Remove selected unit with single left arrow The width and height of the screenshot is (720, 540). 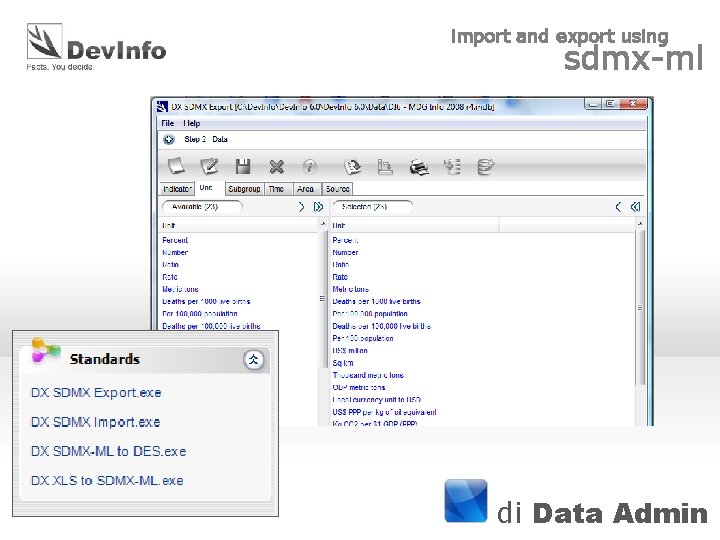click(618, 207)
